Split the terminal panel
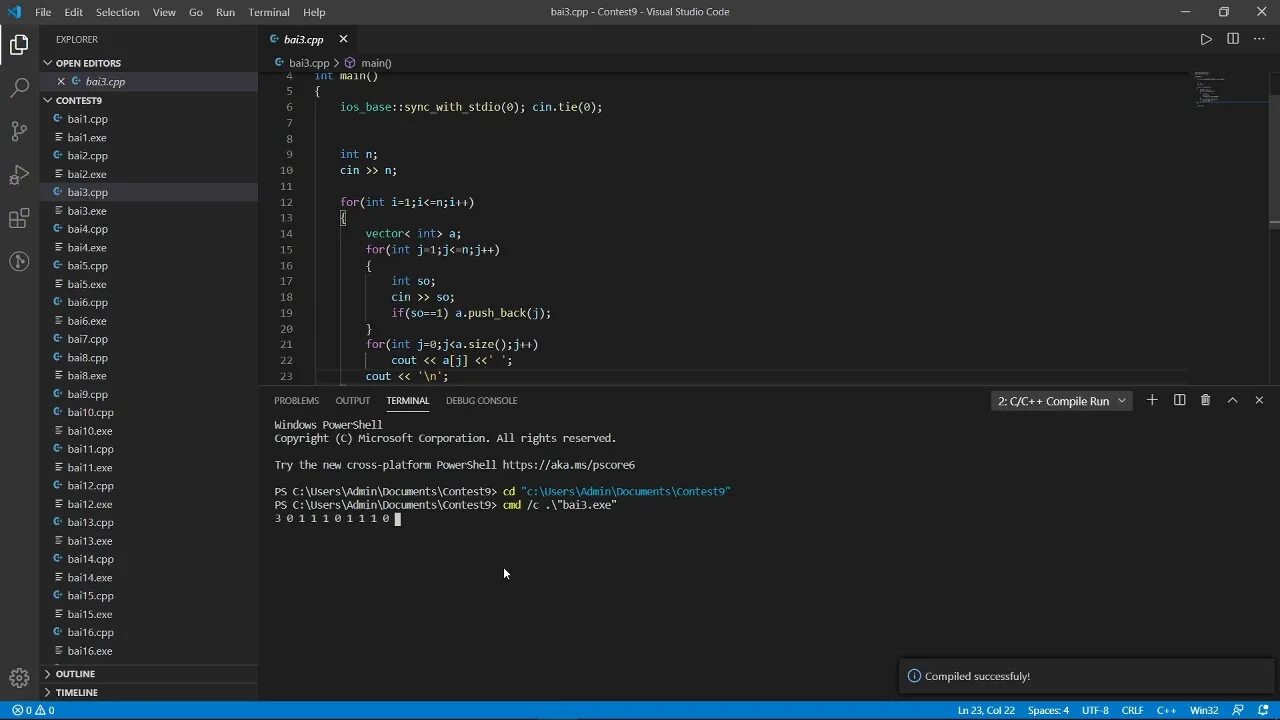This screenshot has height=720, width=1280. click(x=1179, y=400)
